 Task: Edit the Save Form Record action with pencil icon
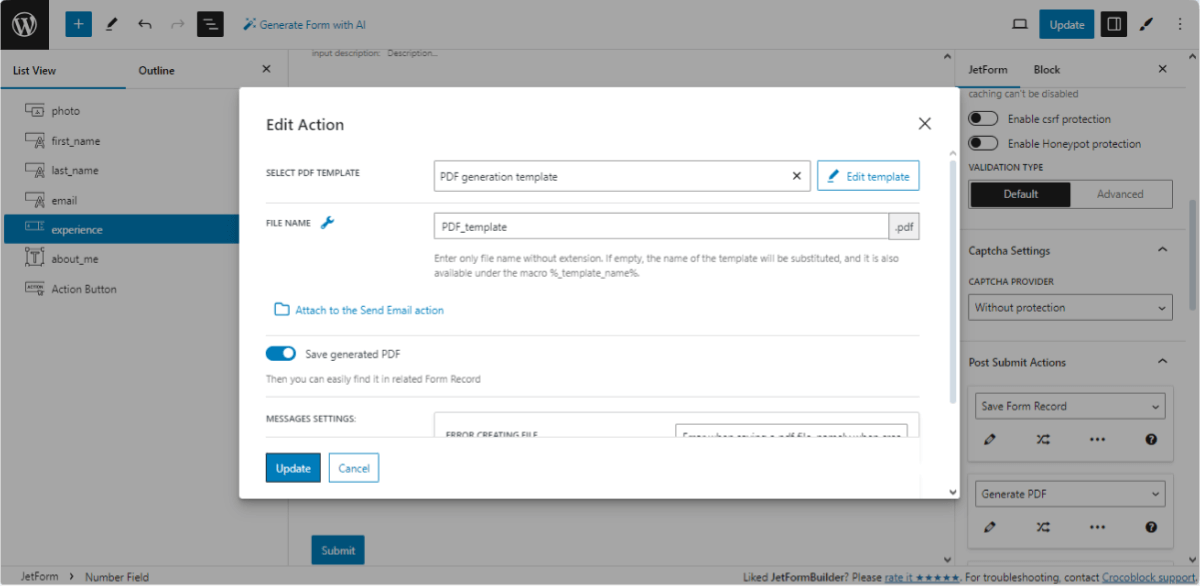click(991, 440)
